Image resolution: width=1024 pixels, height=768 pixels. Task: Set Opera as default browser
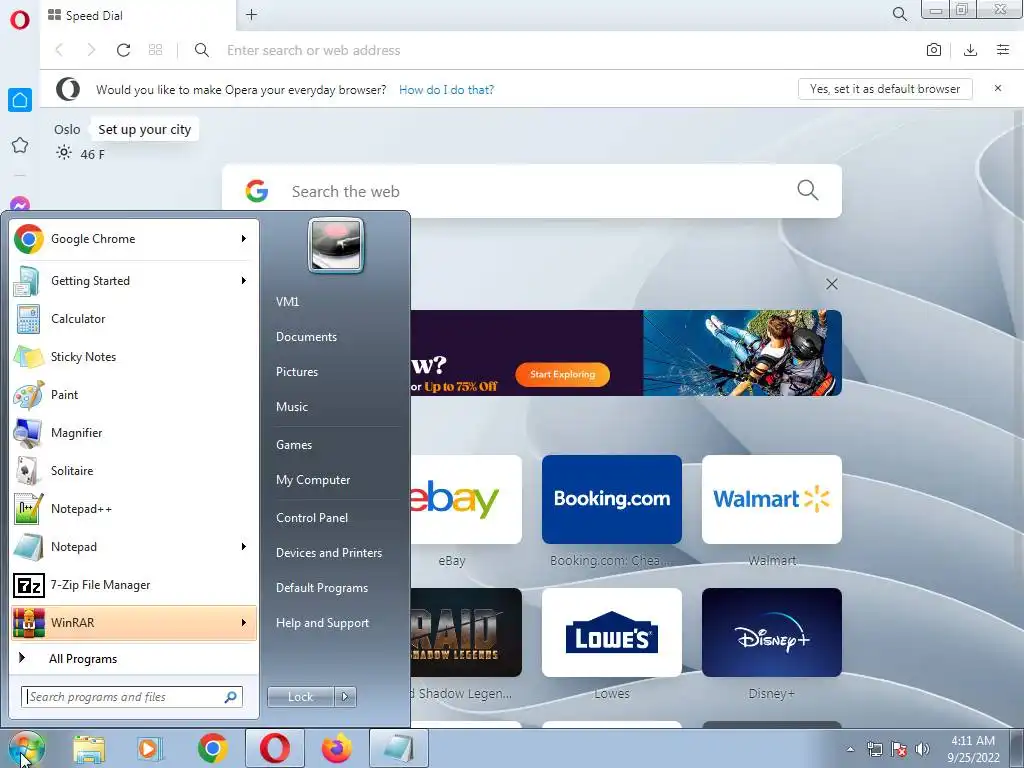pos(885,89)
